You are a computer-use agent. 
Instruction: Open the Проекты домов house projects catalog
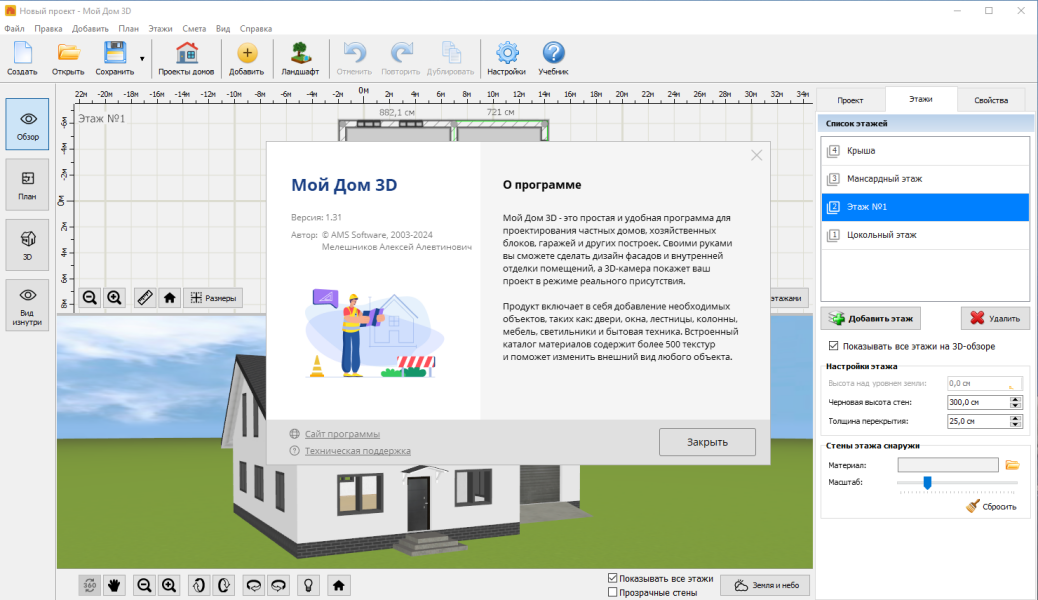coord(186,58)
